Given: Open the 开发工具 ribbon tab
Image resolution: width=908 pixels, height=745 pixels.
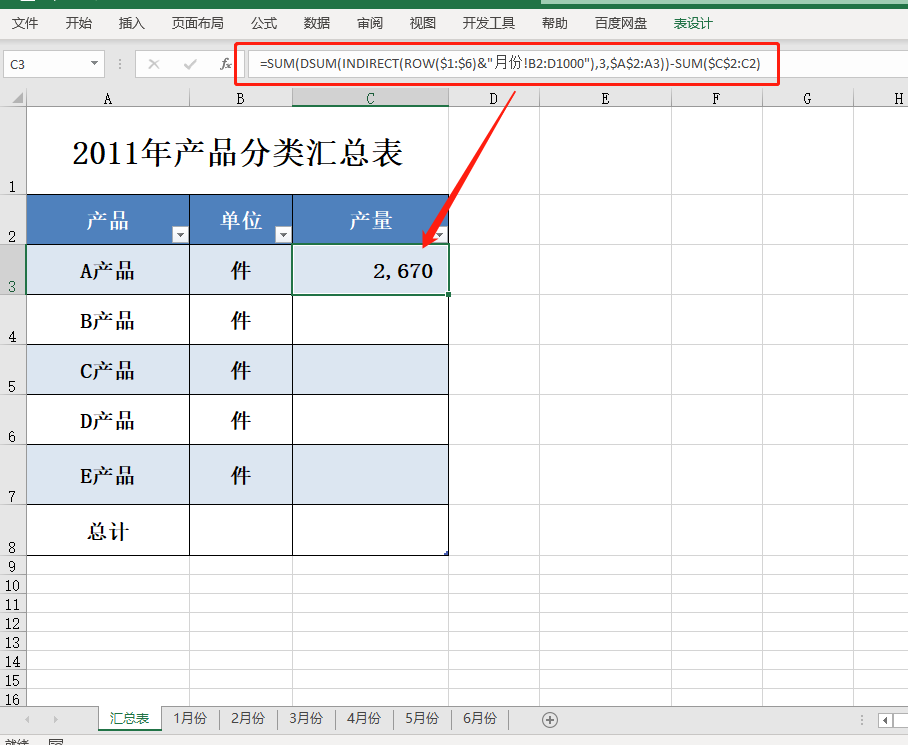Looking at the screenshot, I should [489, 23].
